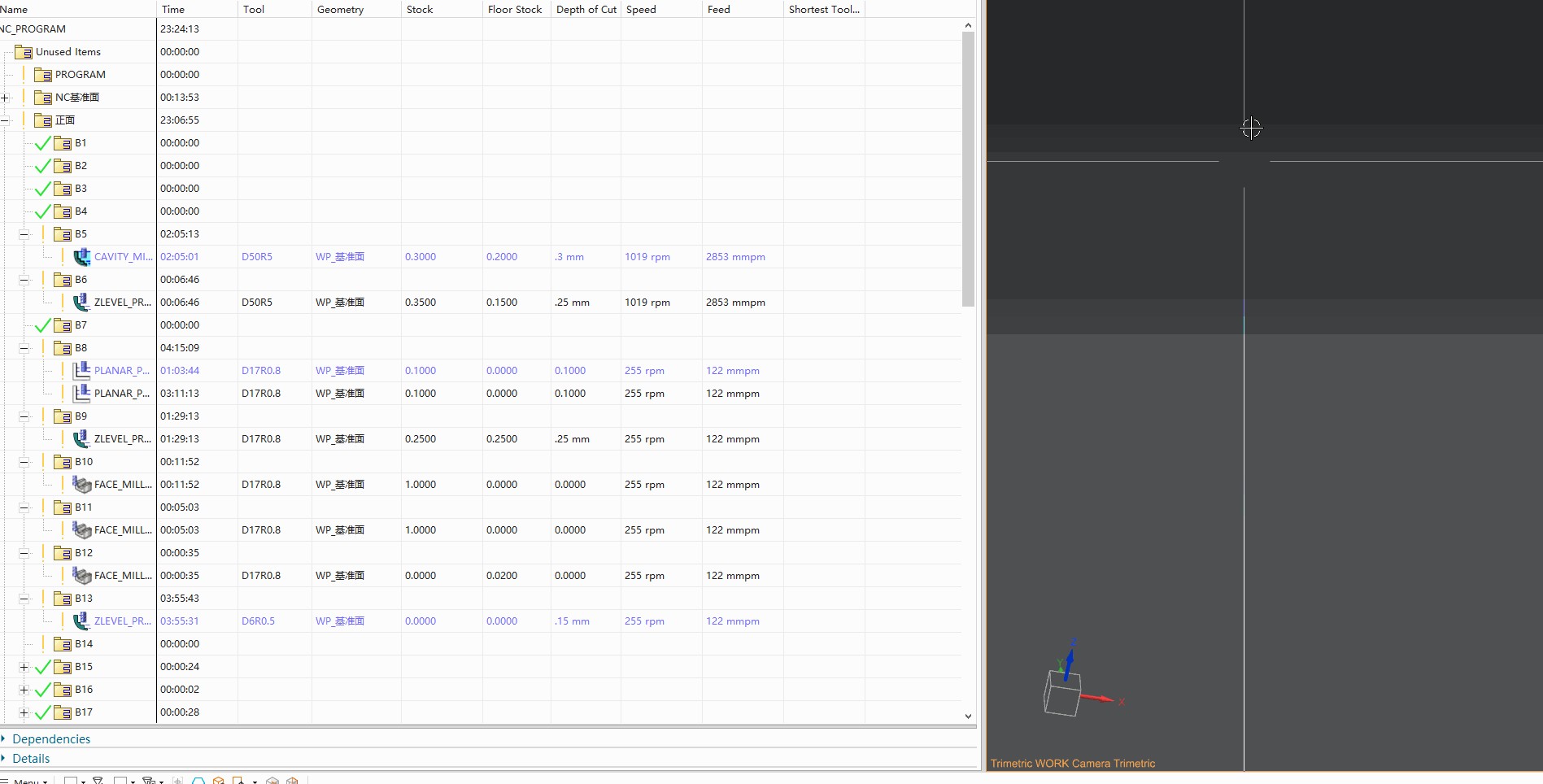Select PLANAR_P operation icon with time 03:11:13
Image resolution: width=1543 pixels, height=784 pixels.
82,394
